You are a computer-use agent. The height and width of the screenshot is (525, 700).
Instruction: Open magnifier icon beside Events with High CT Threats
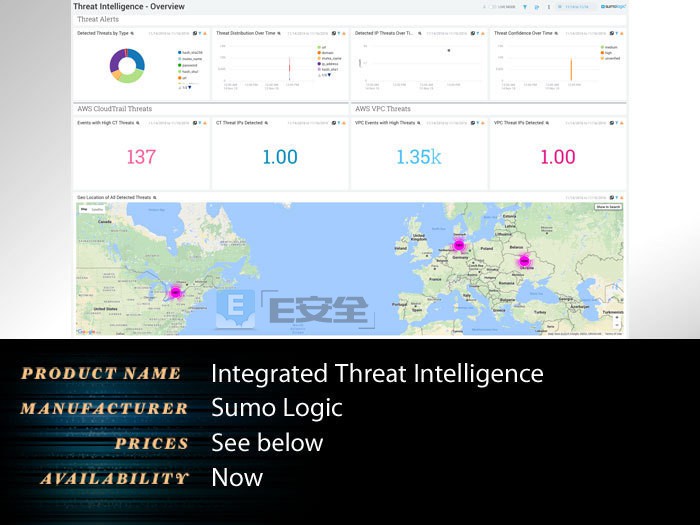(x=138, y=123)
